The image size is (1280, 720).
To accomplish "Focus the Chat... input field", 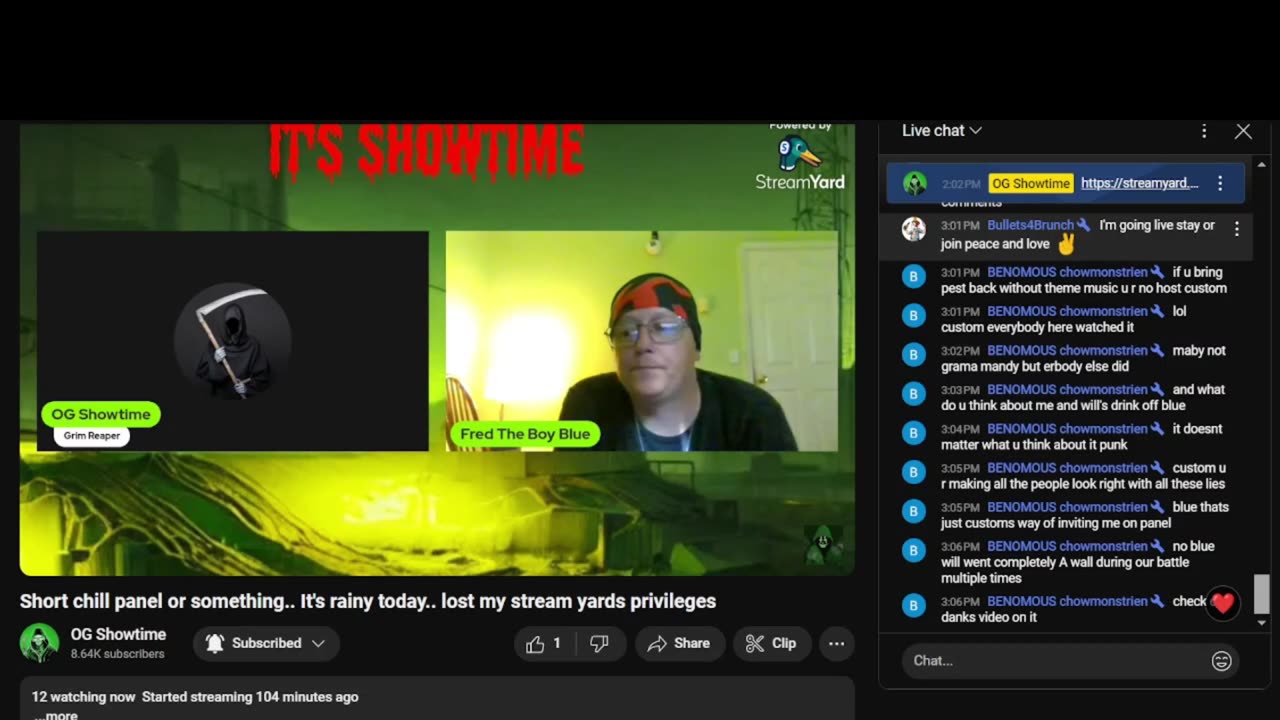I will pyautogui.click(x=1056, y=661).
